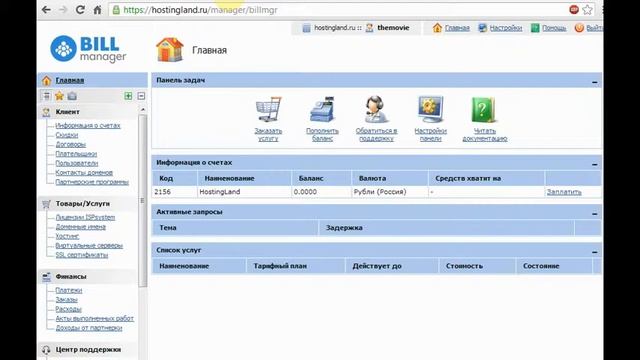Collapse the Товары/Услуги menu section
This screenshot has height=360, width=640.
(82, 203)
